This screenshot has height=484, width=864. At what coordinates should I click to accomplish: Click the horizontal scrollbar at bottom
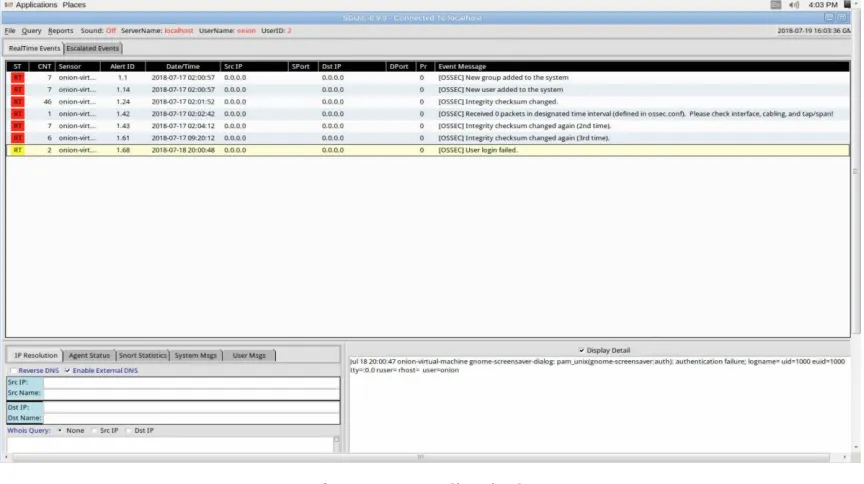[421, 458]
